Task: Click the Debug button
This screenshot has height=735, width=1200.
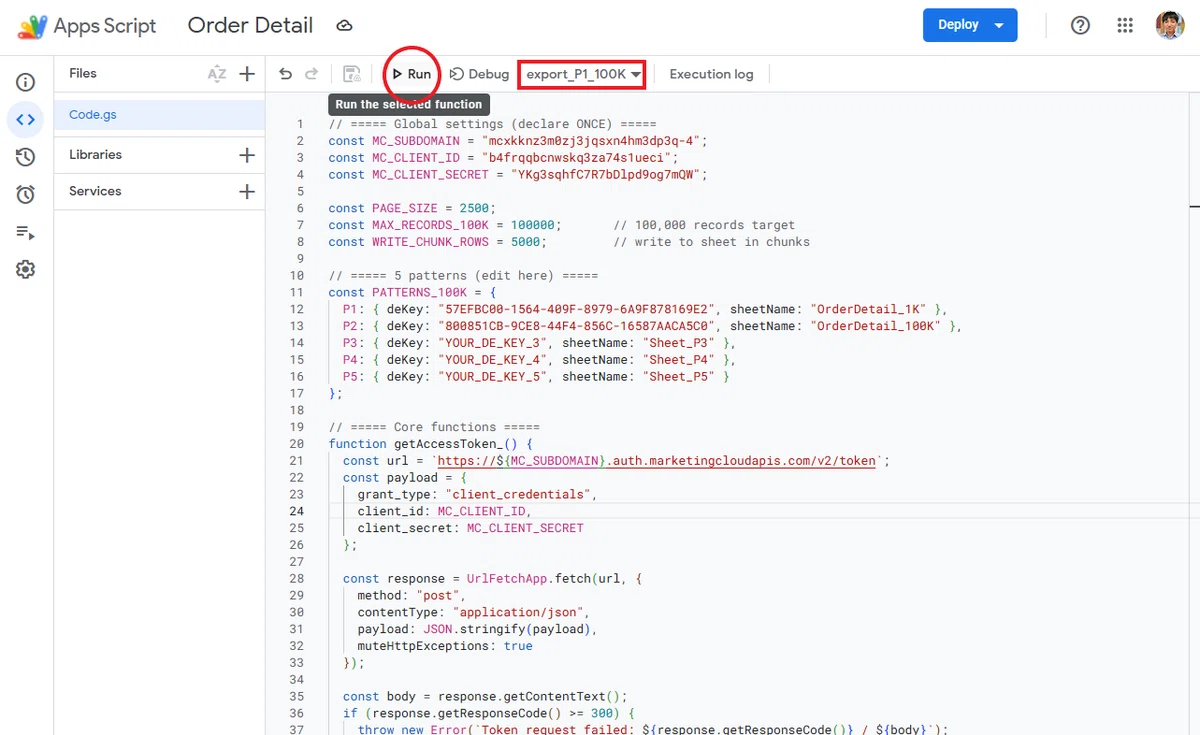Action: 479,74
